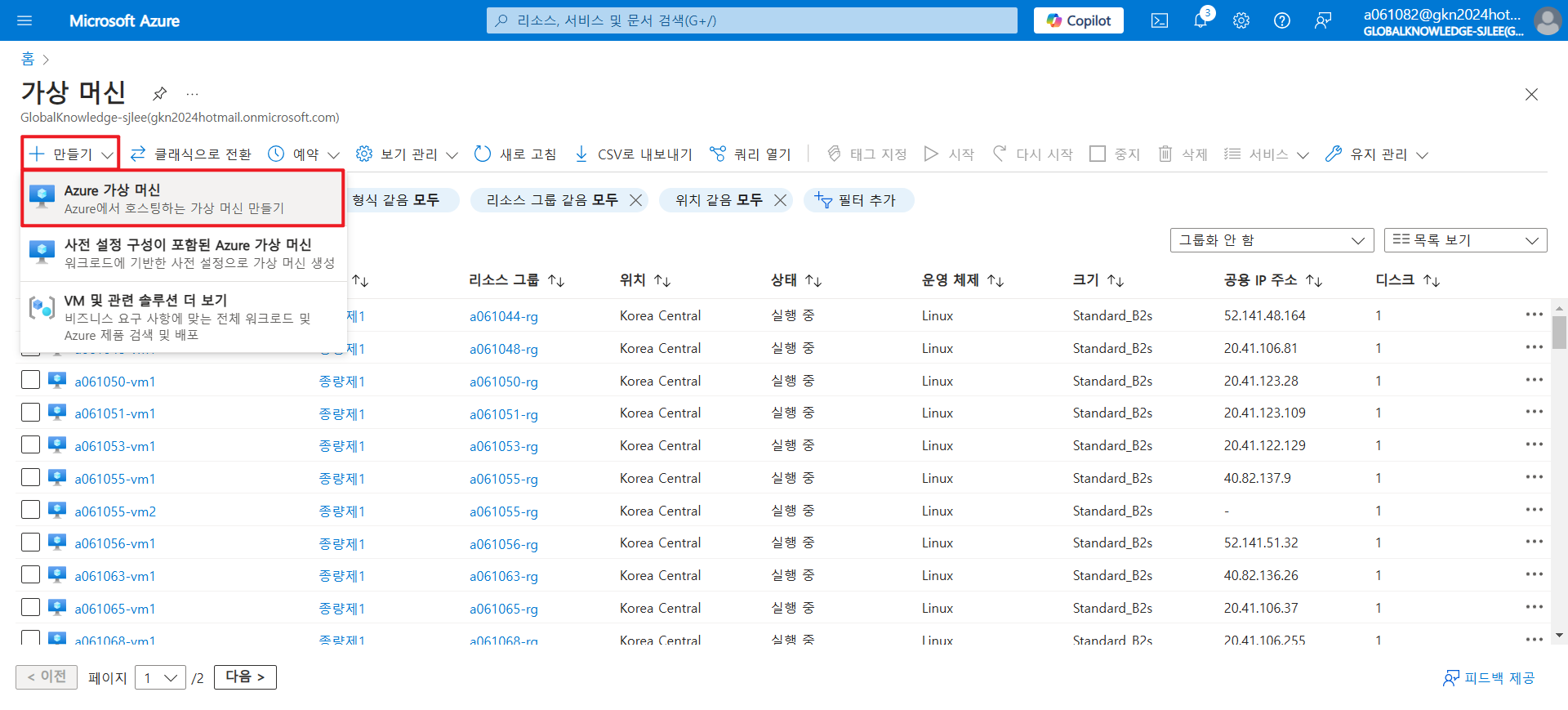The image size is (1568, 710).
Task: Open 그룹화 안 함 grouping dropdown
Action: (x=1272, y=240)
